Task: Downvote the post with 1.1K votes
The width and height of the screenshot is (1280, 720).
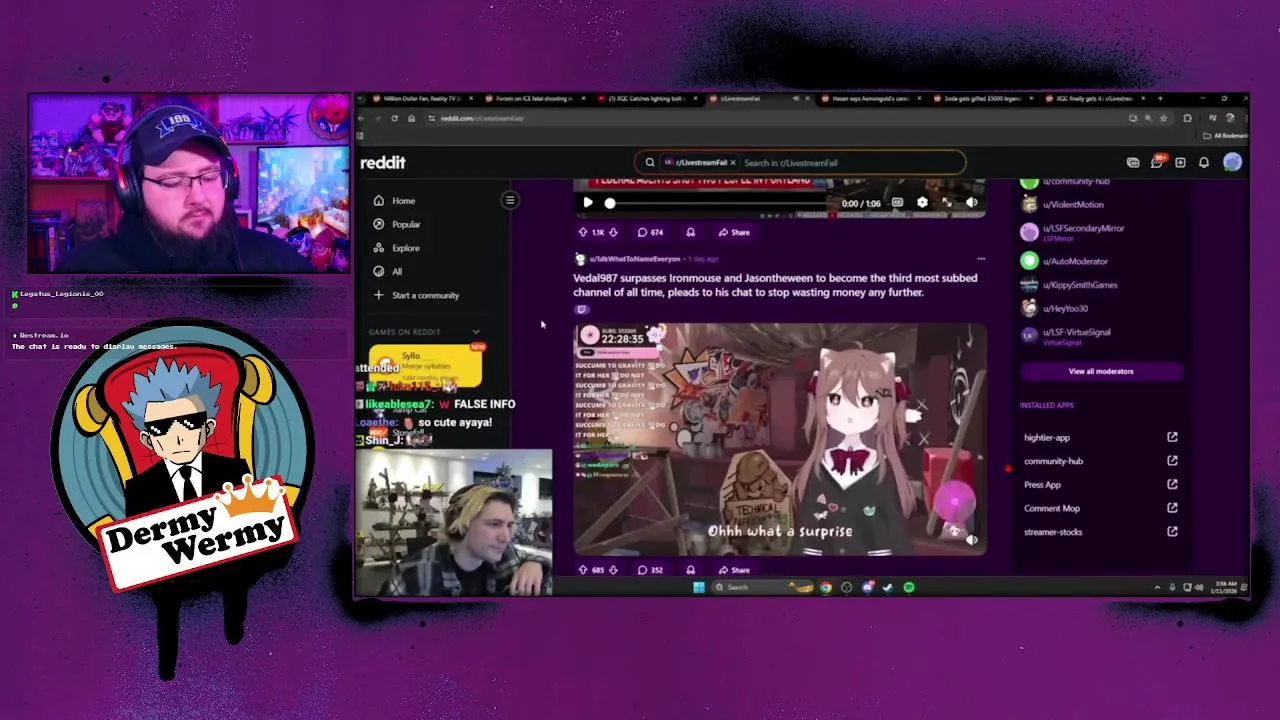Action: 613,232
